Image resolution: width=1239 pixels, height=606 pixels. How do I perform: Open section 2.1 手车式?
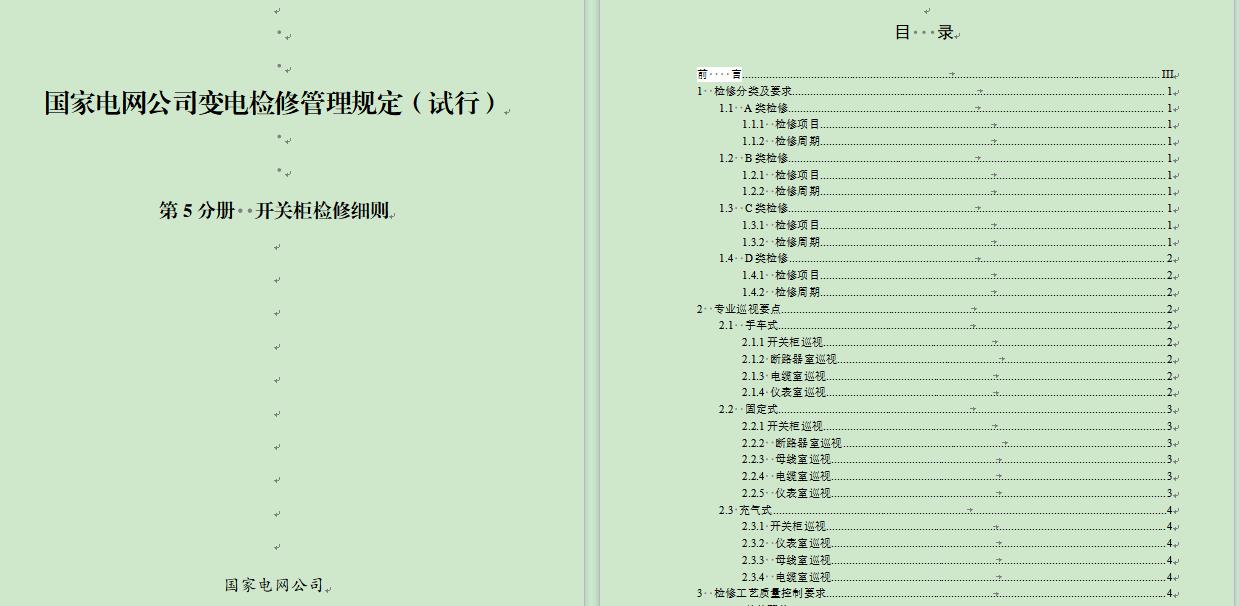point(947,325)
